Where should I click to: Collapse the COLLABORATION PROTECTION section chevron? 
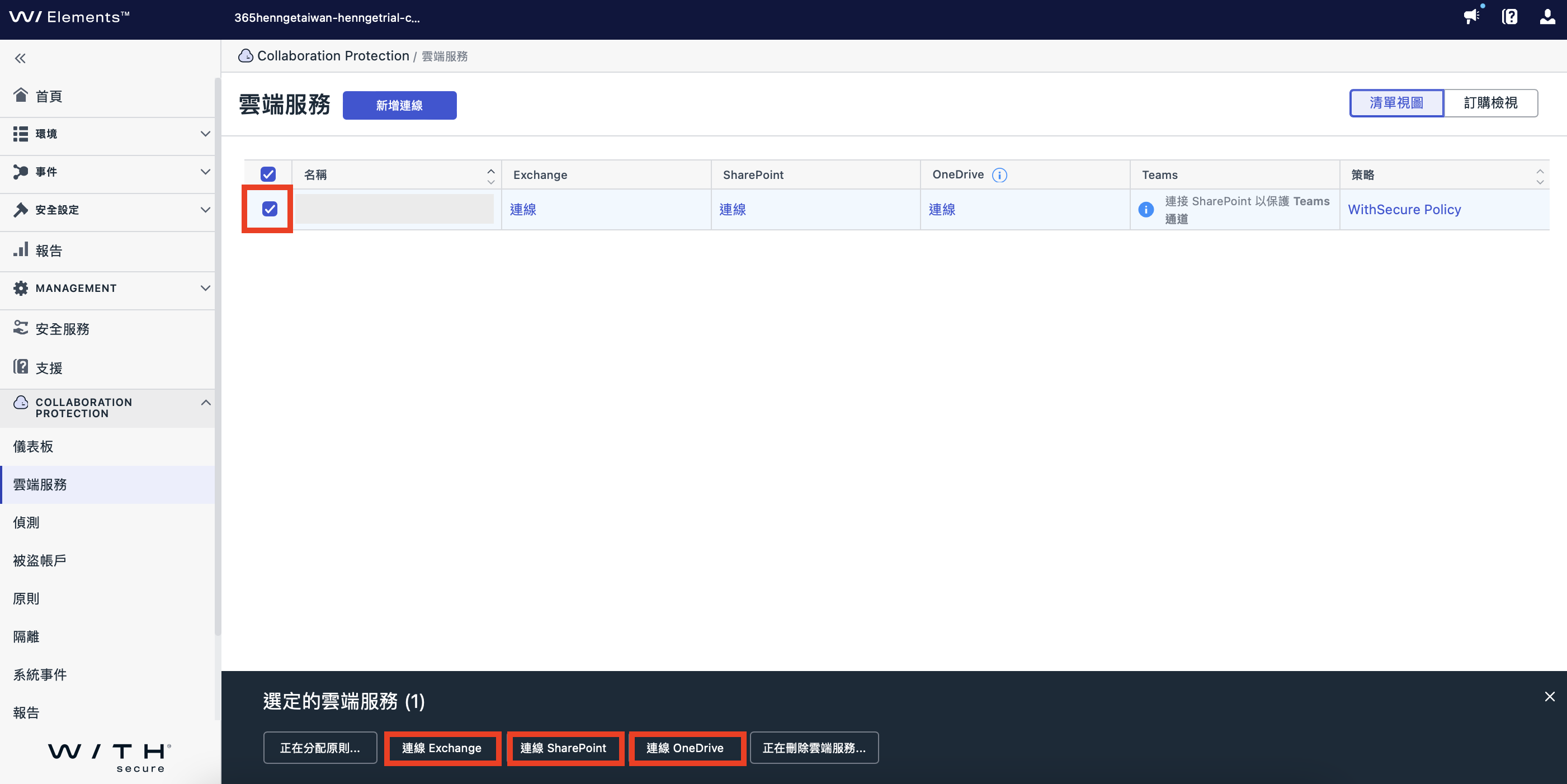point(206,403)
